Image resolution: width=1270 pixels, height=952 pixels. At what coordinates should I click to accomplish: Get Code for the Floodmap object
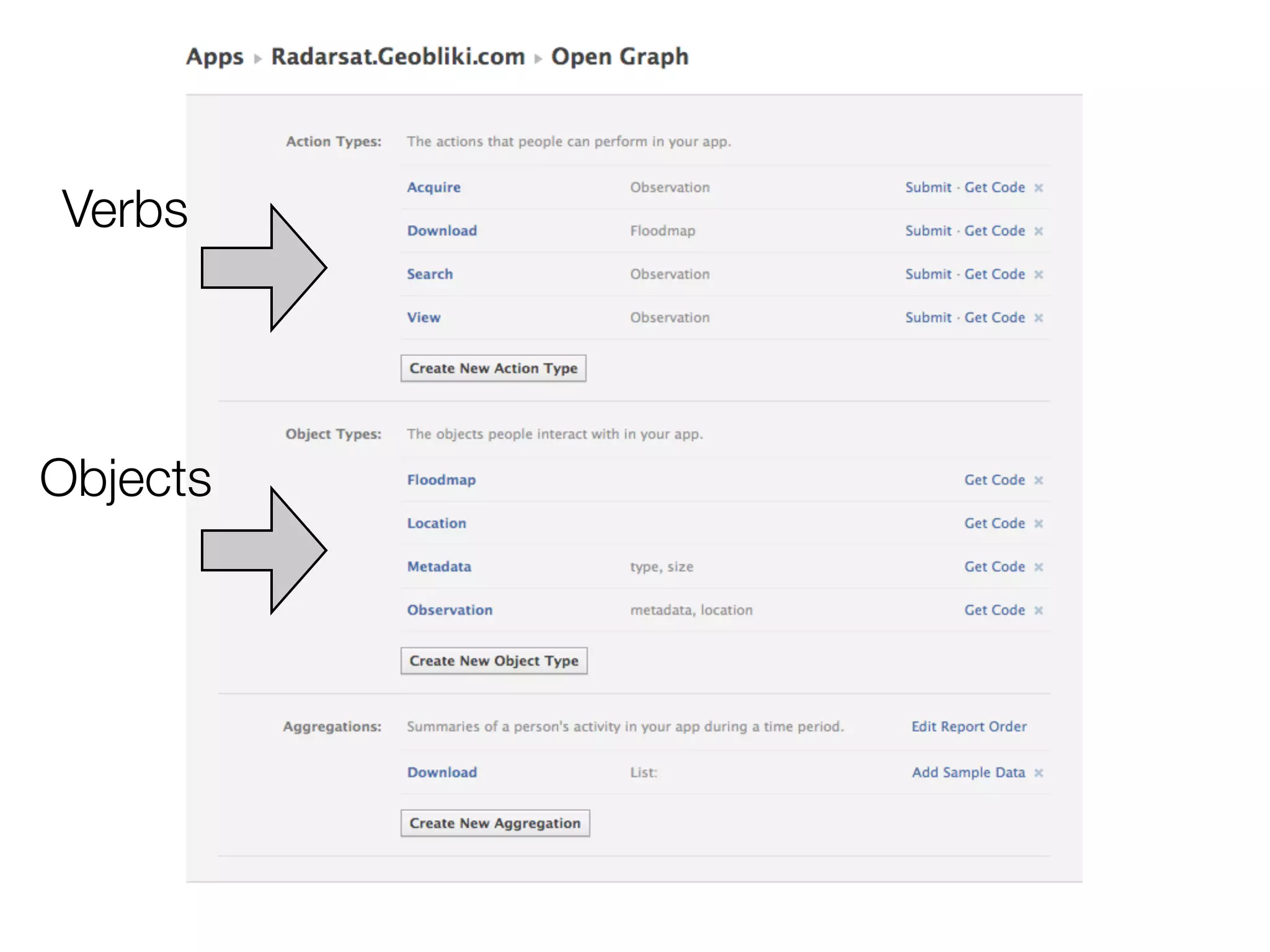click(994, 480)
